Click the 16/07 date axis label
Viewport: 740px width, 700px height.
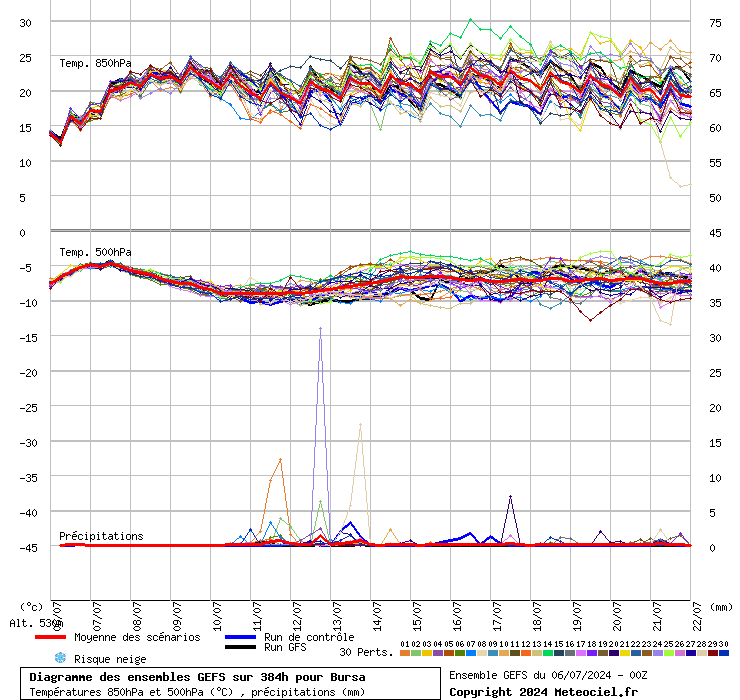pos(457,616)
